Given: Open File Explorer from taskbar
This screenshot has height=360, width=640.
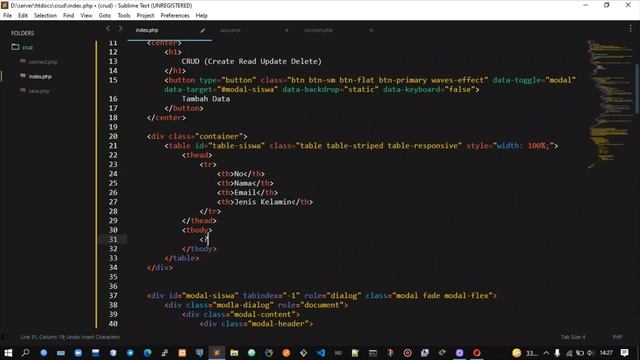Looking at the screenshot, I should tap(234, 353).
